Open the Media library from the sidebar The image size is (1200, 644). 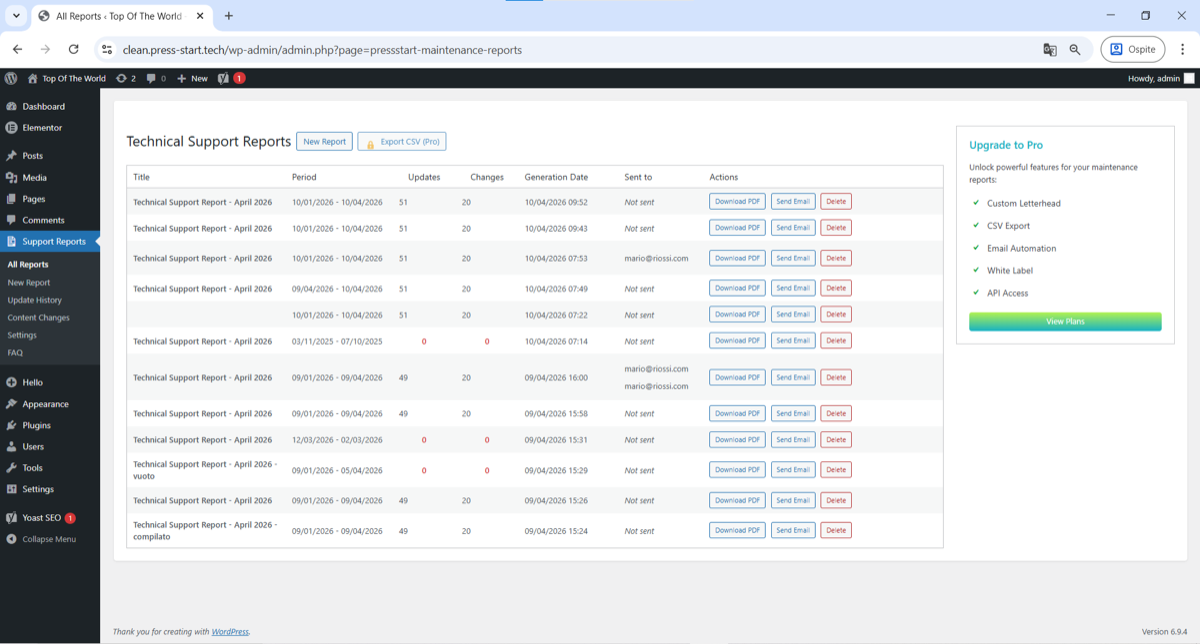[36, 177]
